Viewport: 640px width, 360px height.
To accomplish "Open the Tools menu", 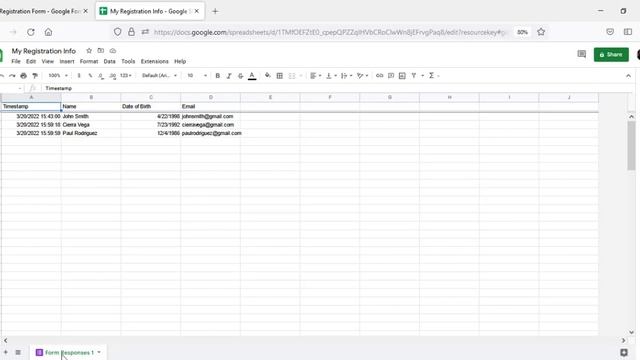I will [x=128, y=61].
